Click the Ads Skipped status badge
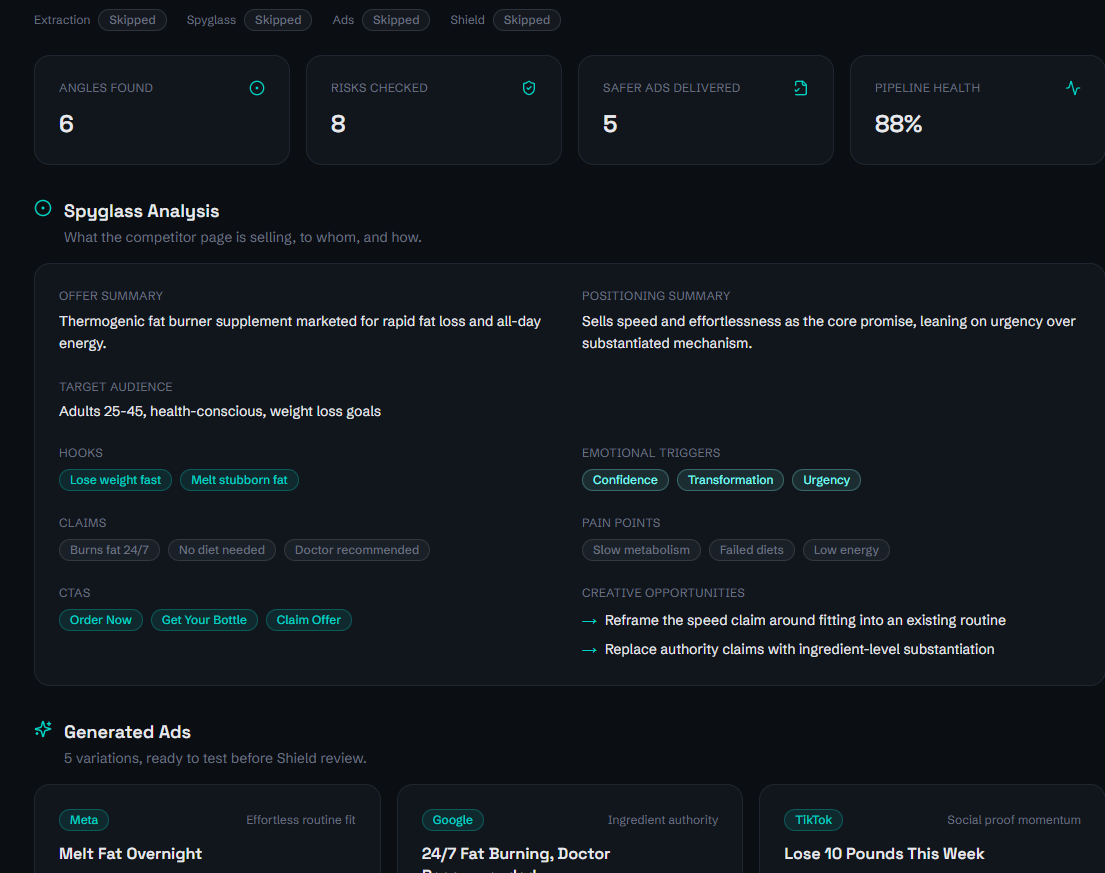Viewport: 1105px width, 873px height. 396,20
